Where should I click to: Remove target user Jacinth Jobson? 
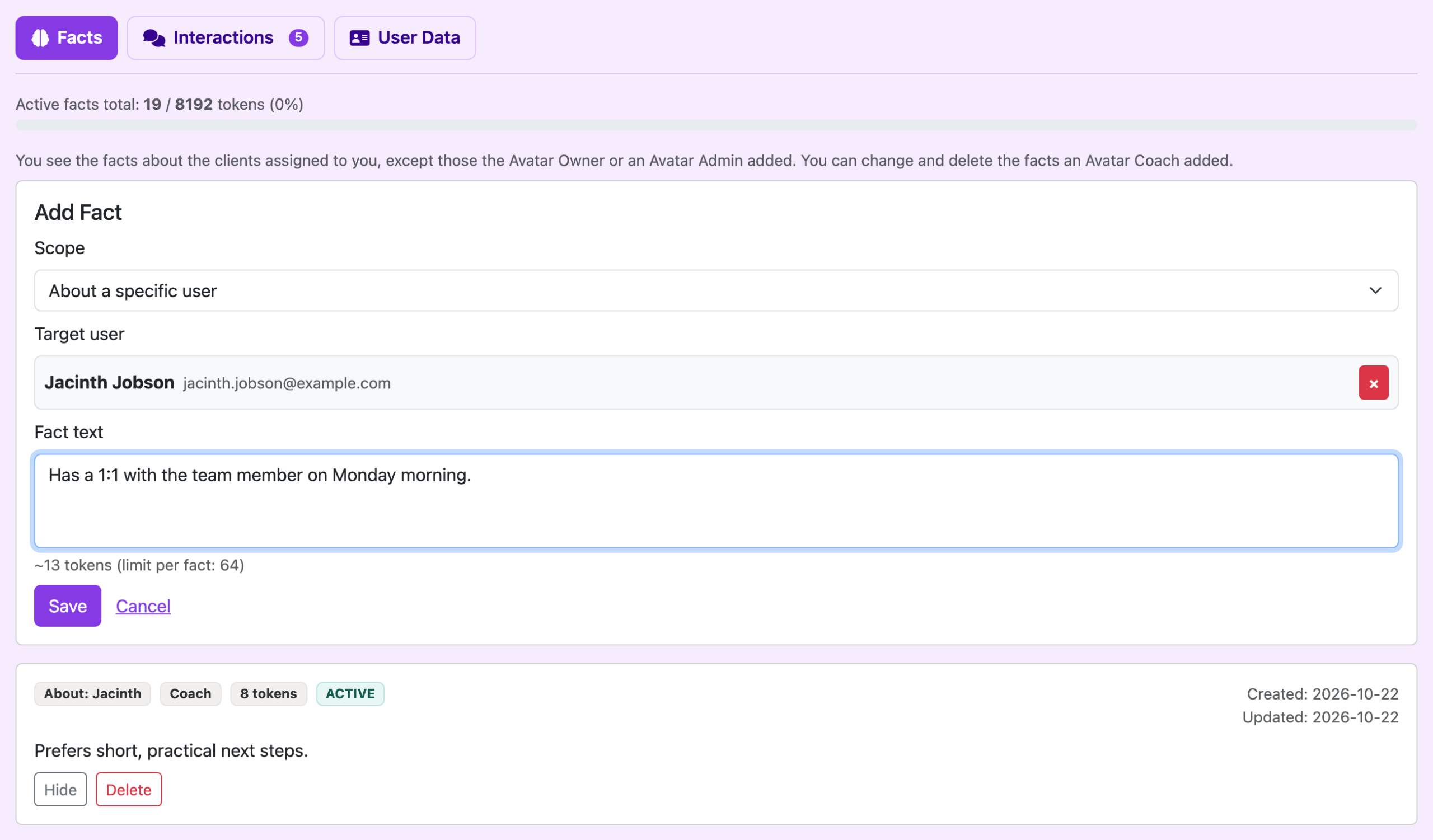[1373, 382]
